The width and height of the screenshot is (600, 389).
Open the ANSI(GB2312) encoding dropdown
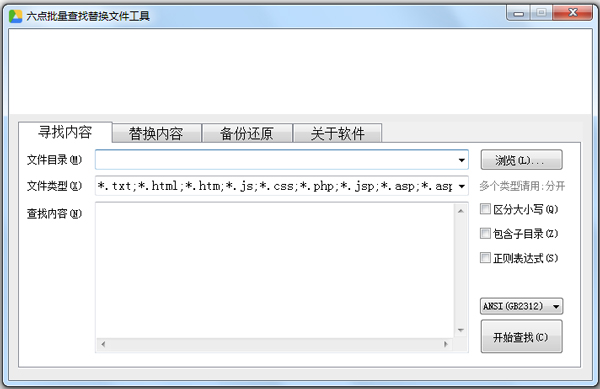coord(522,306)
